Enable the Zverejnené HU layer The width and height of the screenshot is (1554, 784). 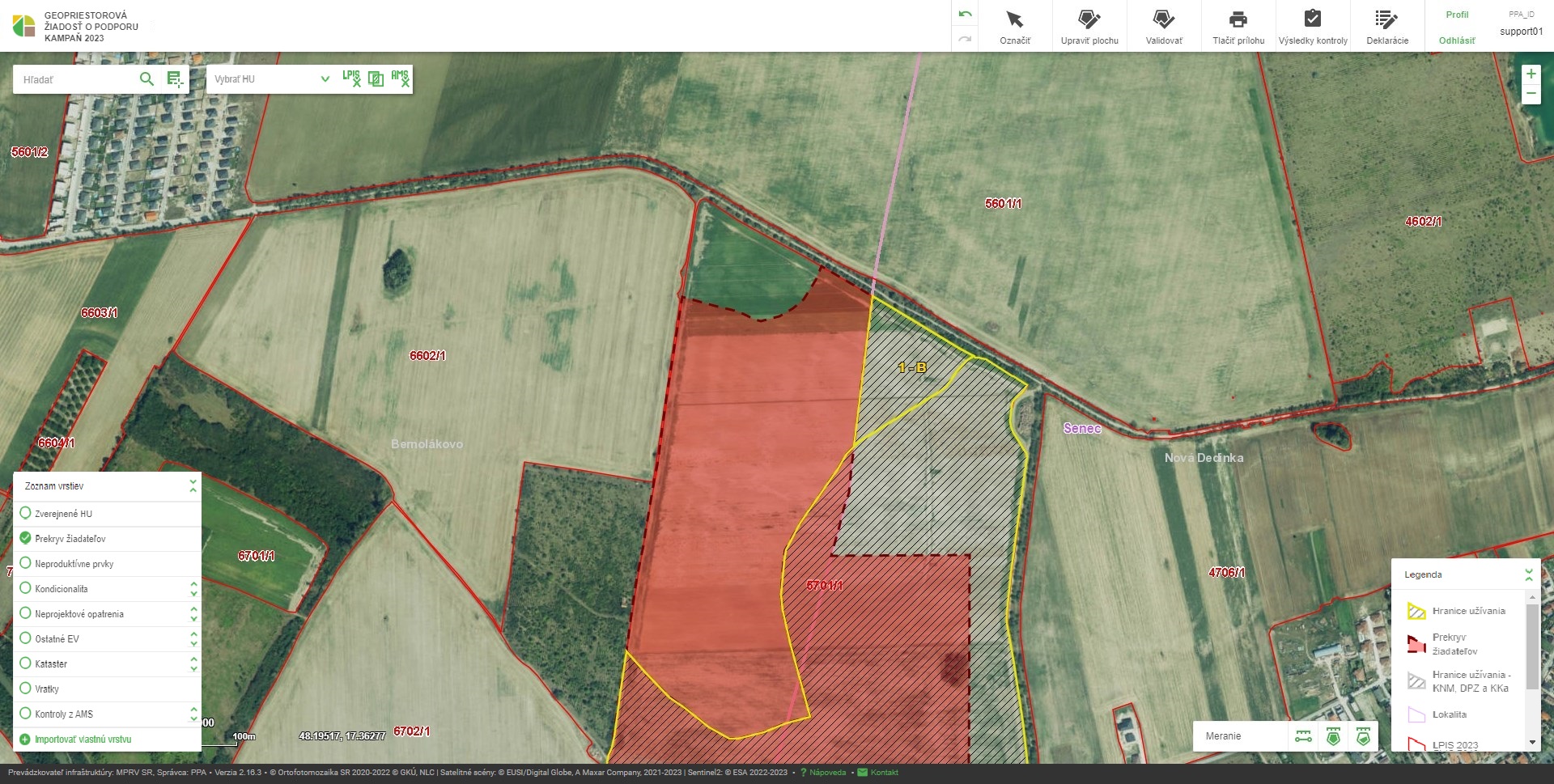coord(26,513)
